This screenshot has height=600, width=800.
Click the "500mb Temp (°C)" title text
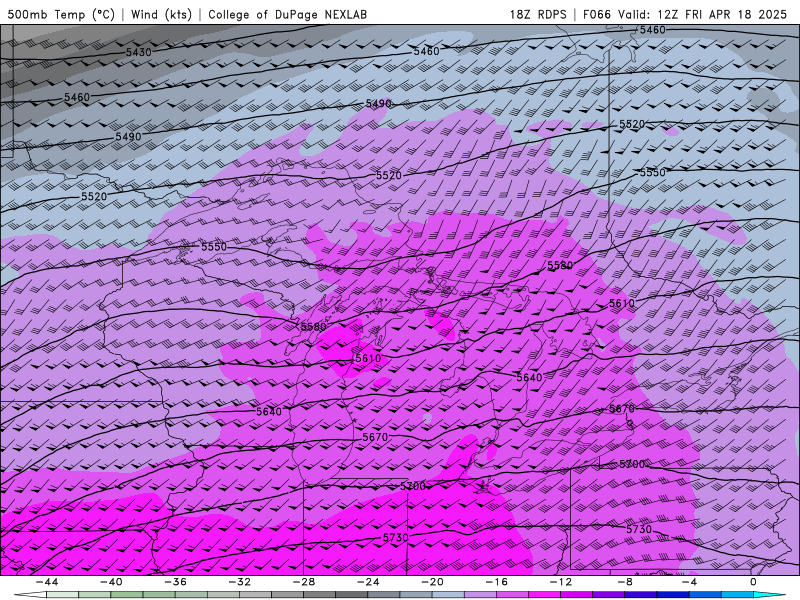(x=61, y=14)
